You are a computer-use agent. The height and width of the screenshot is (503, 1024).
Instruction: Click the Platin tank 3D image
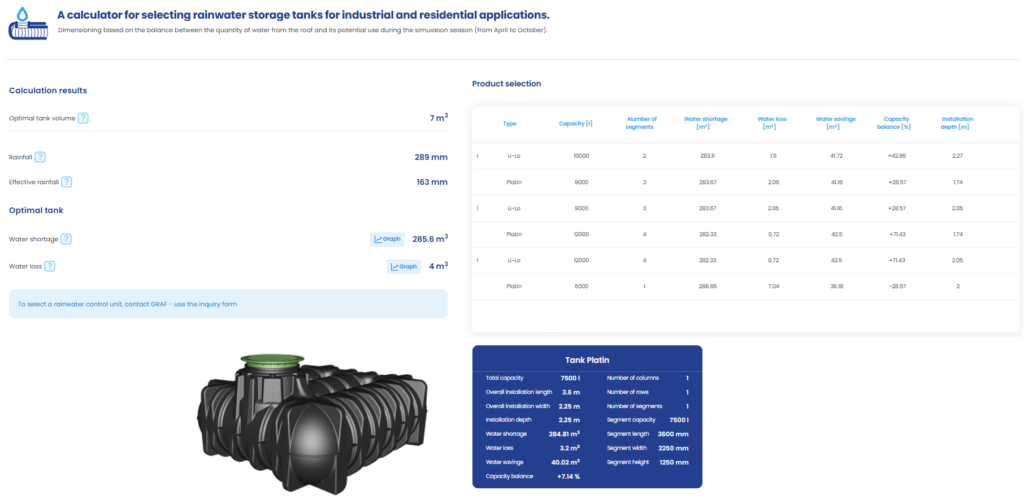(312, 424)
